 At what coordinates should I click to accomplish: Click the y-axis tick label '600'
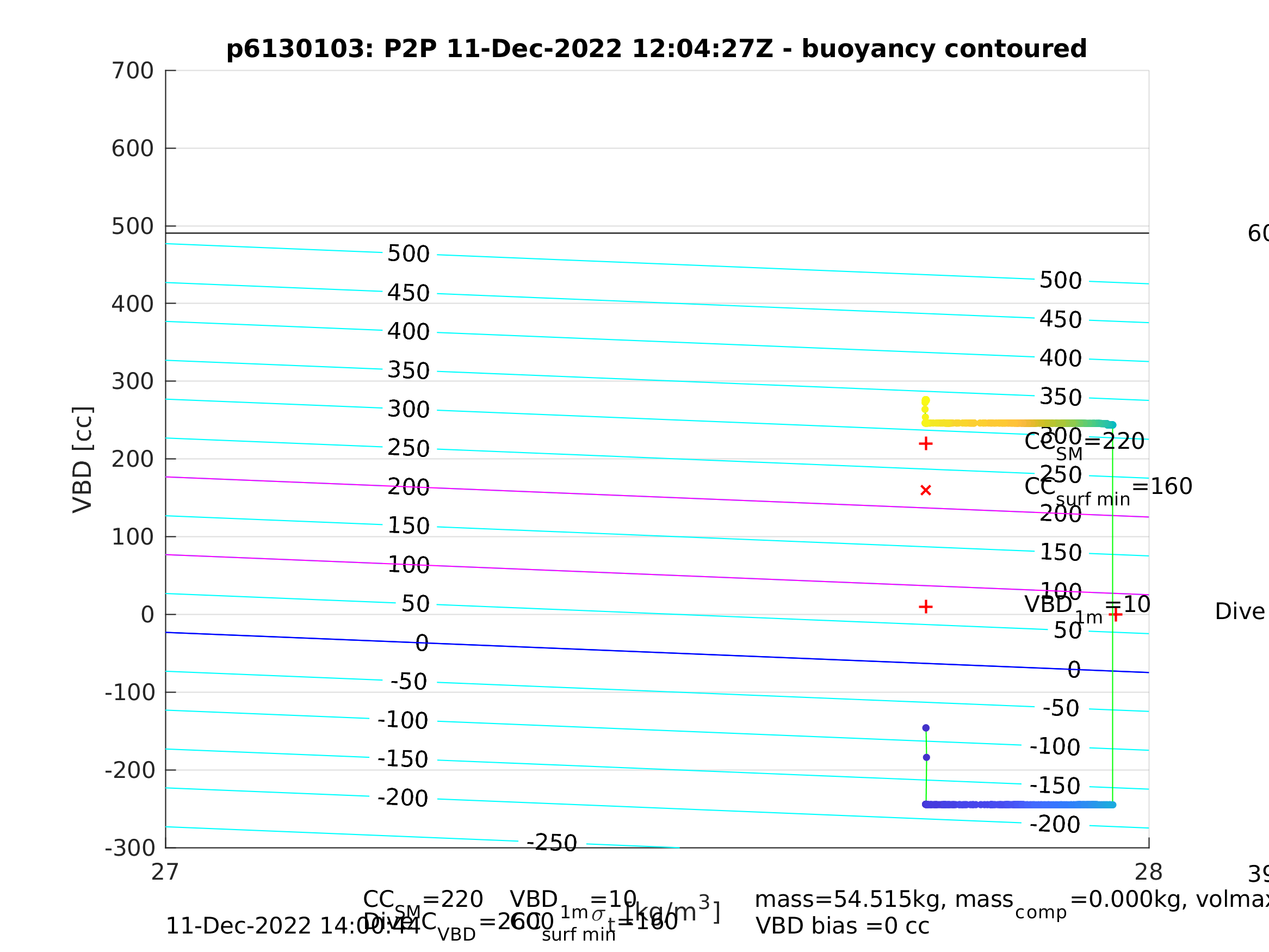133,149
